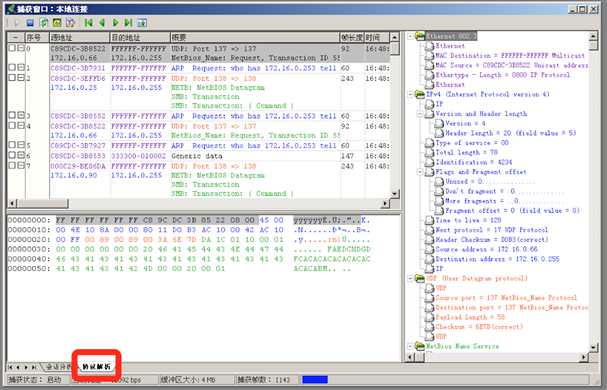
Task: Tick the checkbox for packet row 1
Action: [x=12, y=67]
